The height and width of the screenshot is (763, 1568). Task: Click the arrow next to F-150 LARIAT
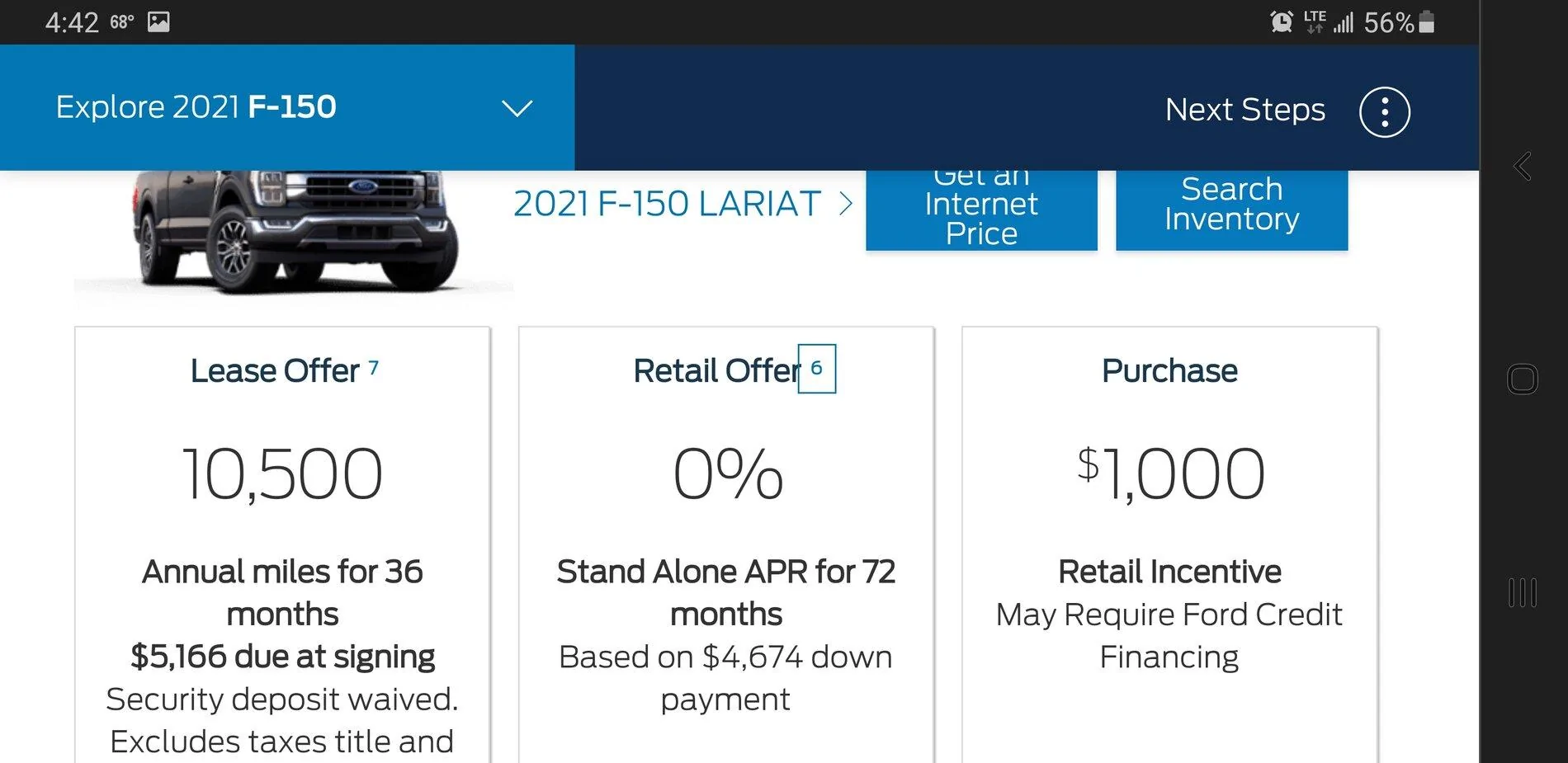(x=846, y=204)
